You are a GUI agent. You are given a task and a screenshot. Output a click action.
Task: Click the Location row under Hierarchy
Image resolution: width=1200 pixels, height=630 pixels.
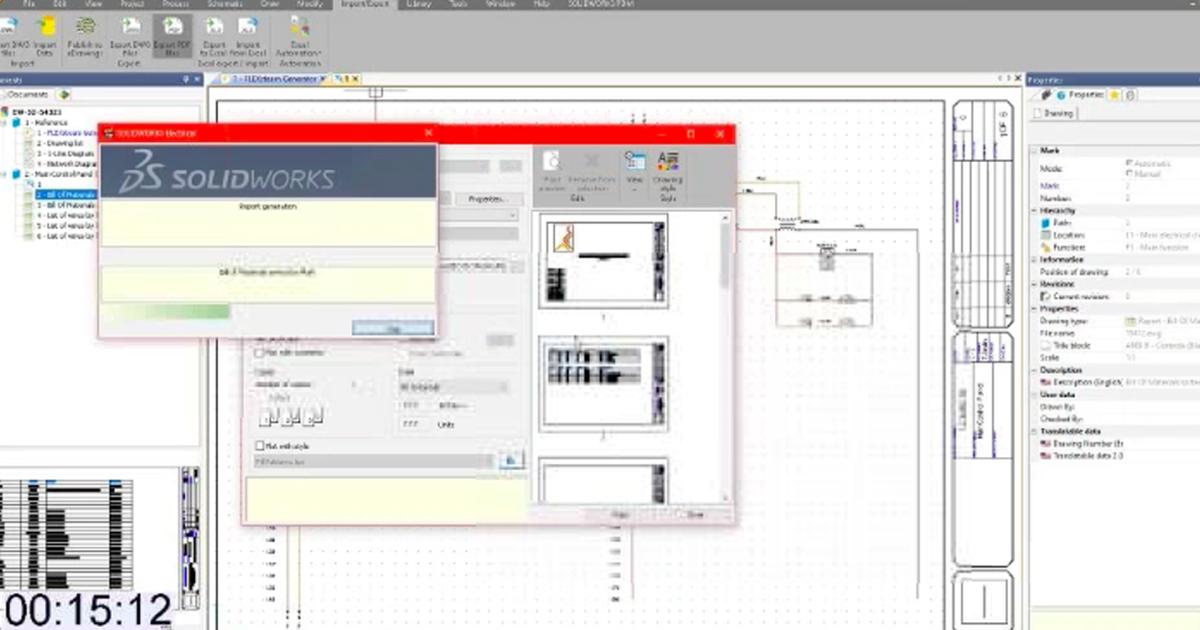(1114, 235)
